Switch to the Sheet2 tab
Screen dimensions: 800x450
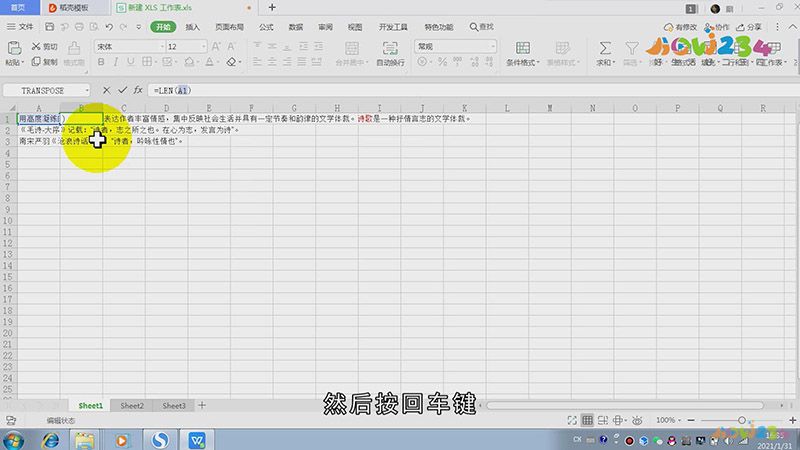click(132, 406)
